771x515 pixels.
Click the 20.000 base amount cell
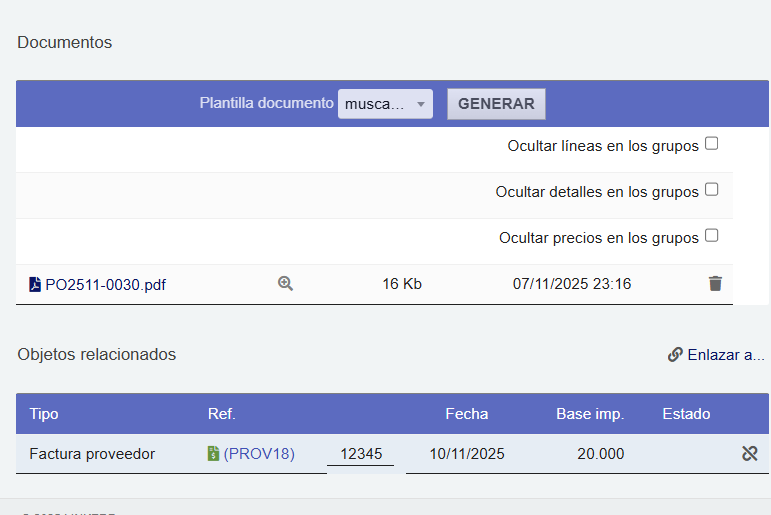pyautogui.click(x=600, y=454)
